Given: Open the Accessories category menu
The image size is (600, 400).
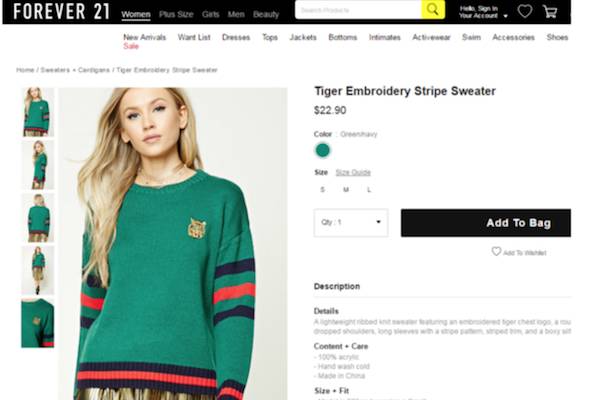Looking at the screenshot, I should pyautogui.click(x=513, y=37).
